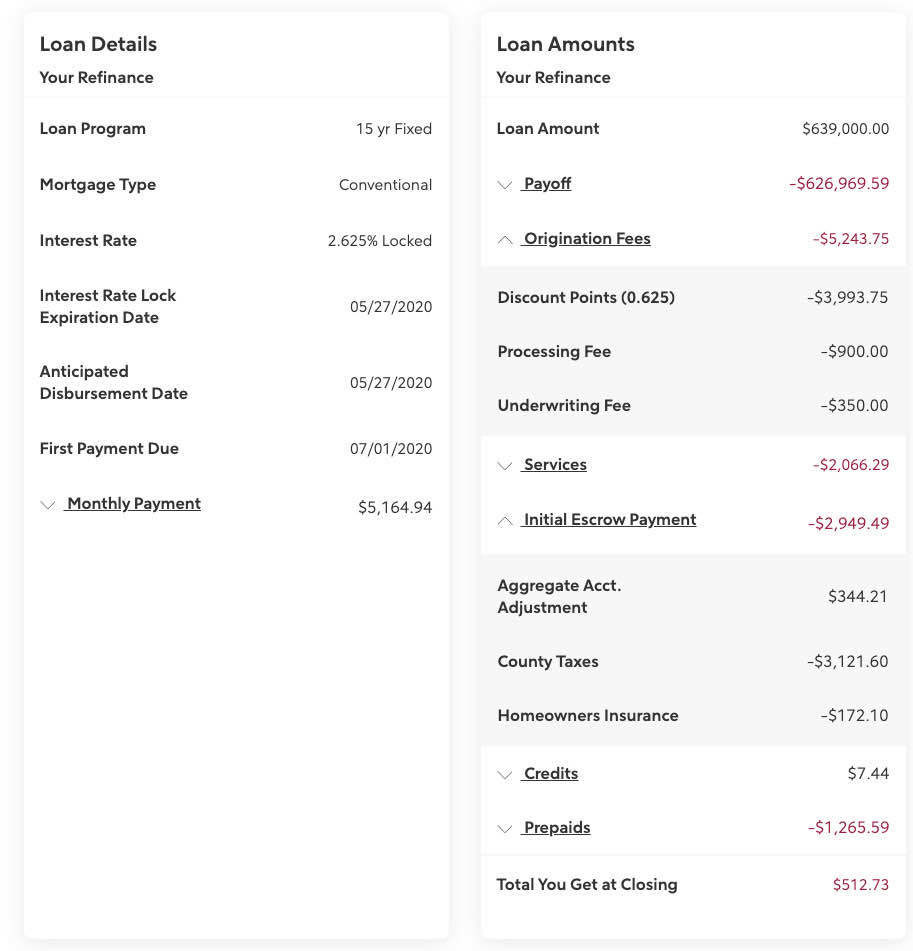Open the Payoff details link

(546, 183)
